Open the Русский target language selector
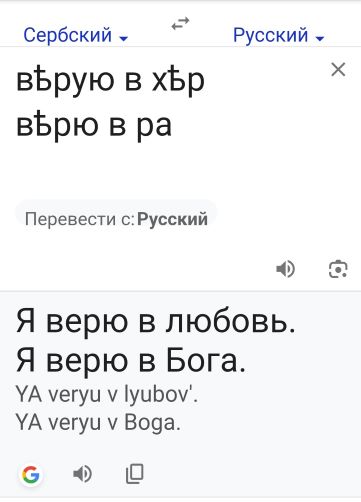The image size is (361, 502). tap(278, 35)
